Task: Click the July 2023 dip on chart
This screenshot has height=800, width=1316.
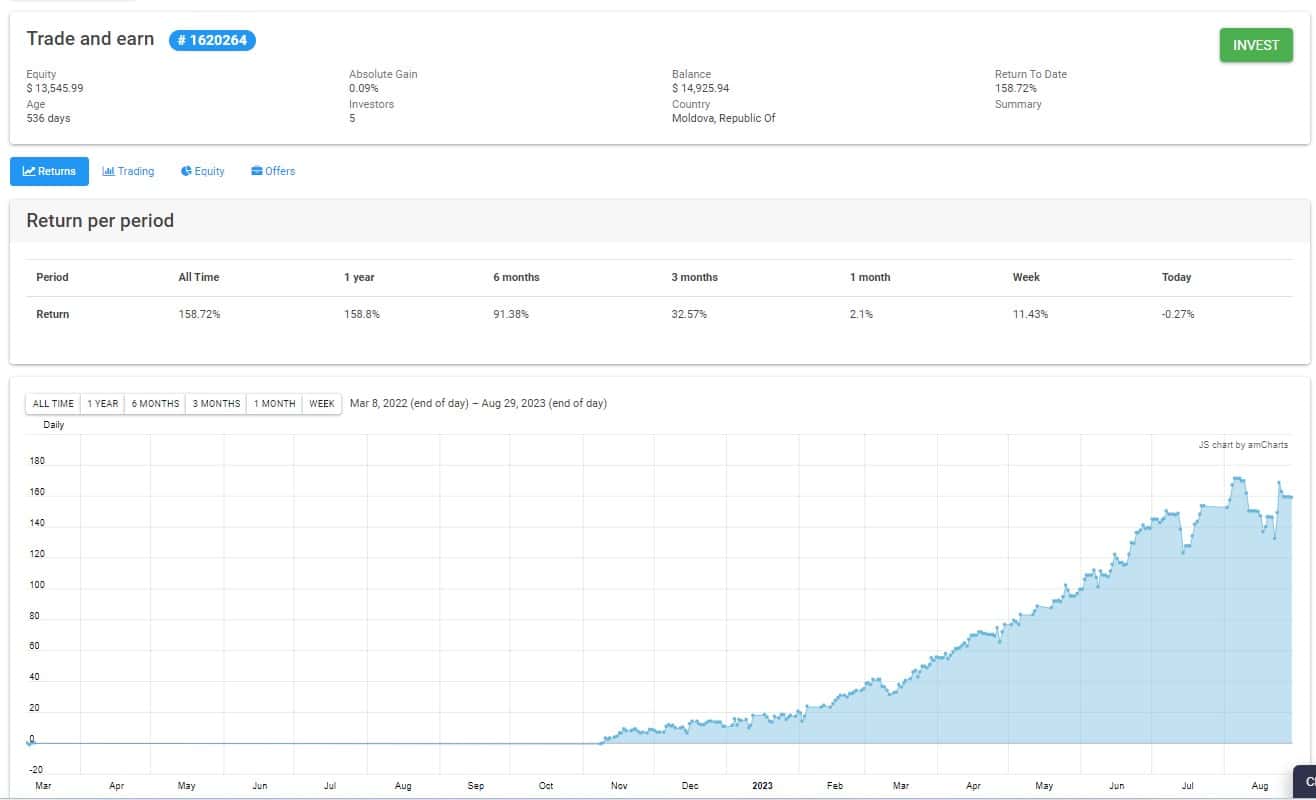Action: [x=1183, y=551]
